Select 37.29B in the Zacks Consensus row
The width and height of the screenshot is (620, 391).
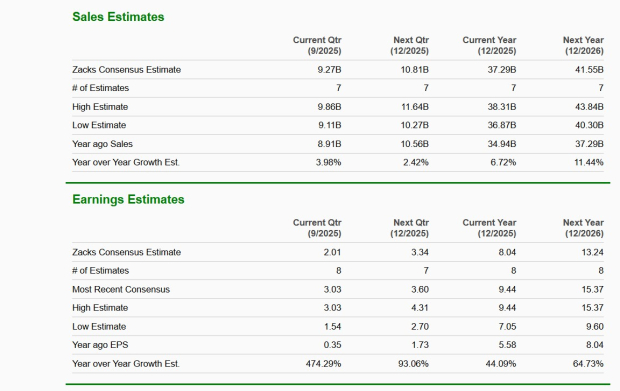502,70
